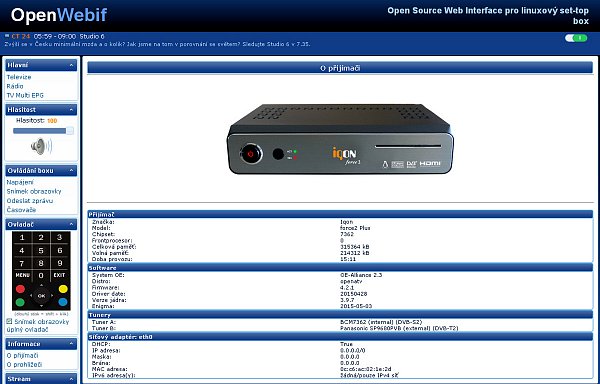Open Odeslat zprávu

[30, 201]
